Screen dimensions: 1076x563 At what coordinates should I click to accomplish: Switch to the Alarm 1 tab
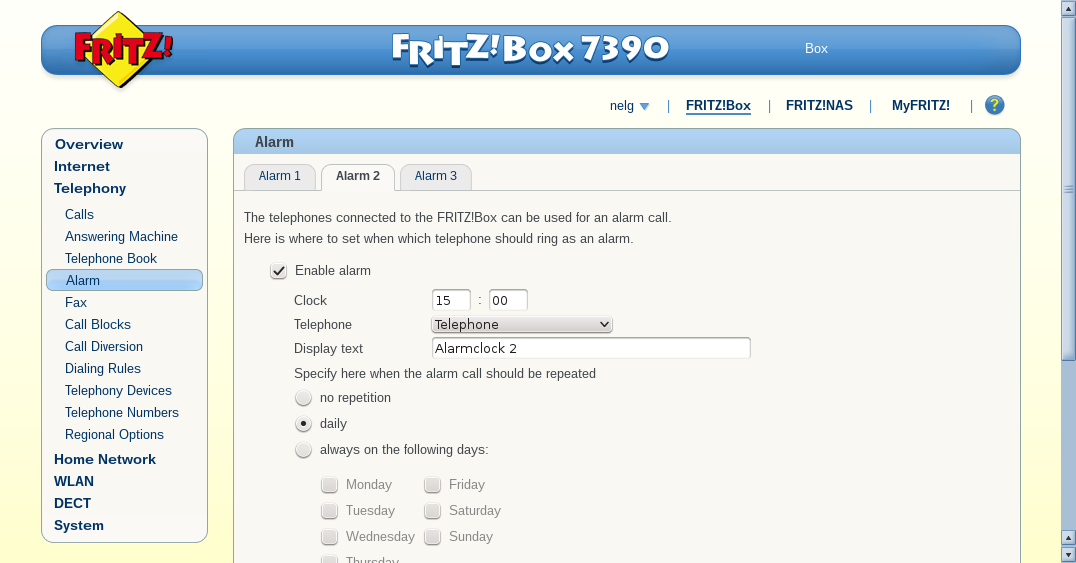coord(279,176)
